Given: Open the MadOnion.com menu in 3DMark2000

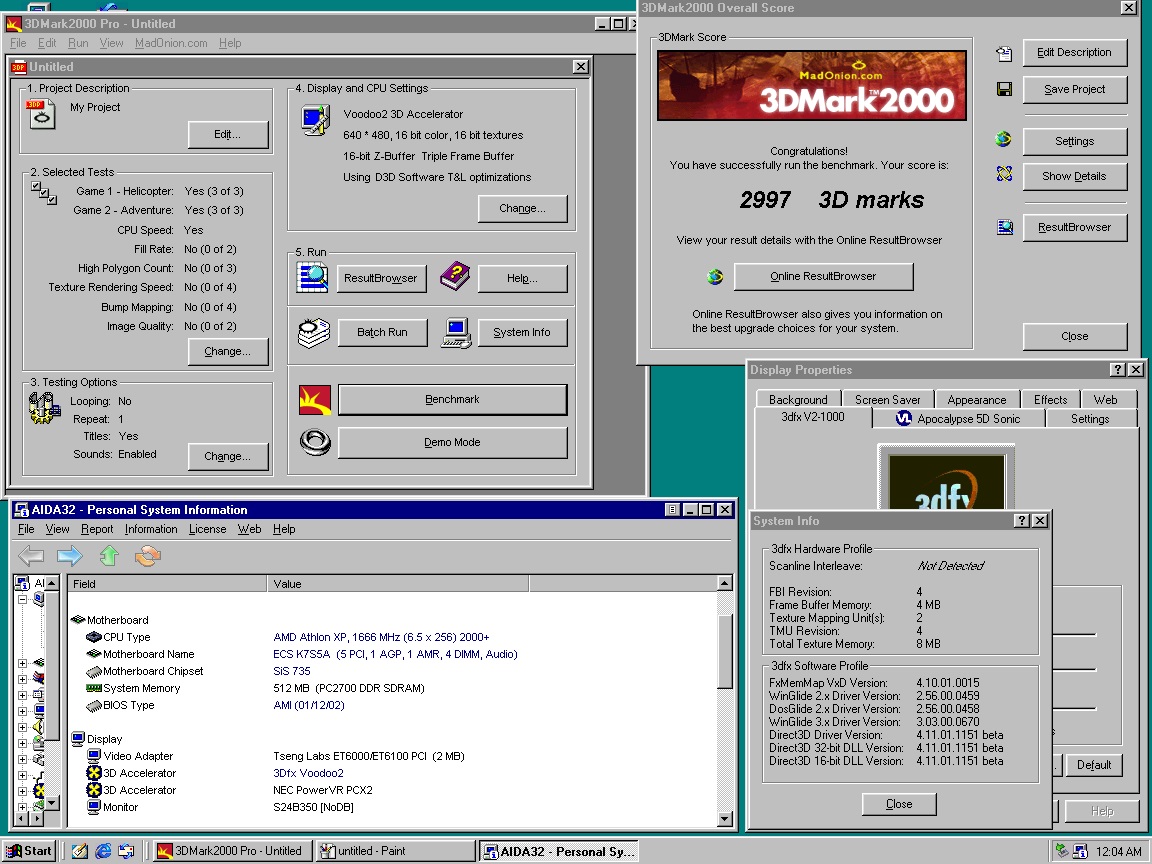Looking at the screenshot, I should pos(171,43).
